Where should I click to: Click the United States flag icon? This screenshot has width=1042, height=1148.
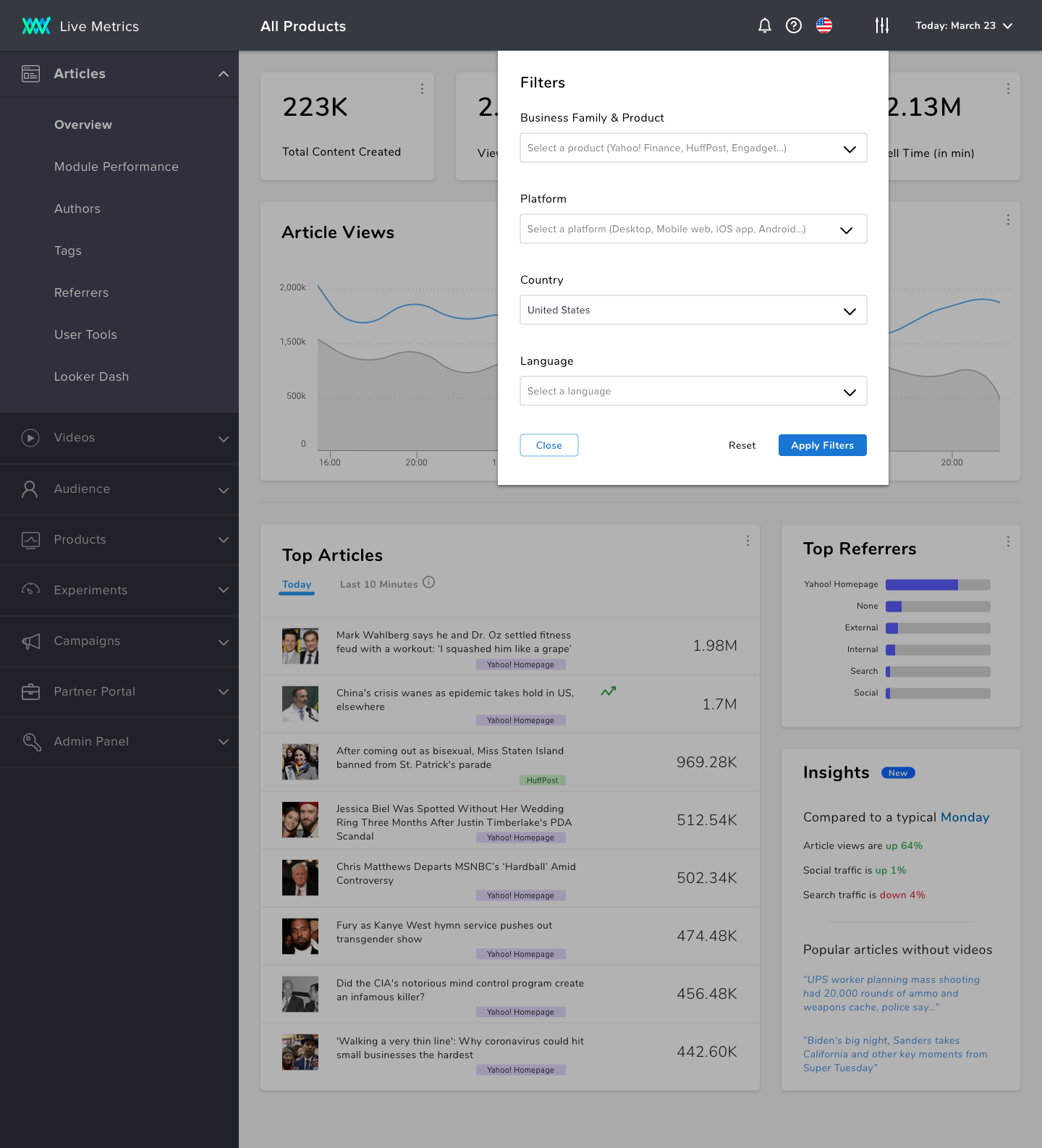(x=824, y=26)
